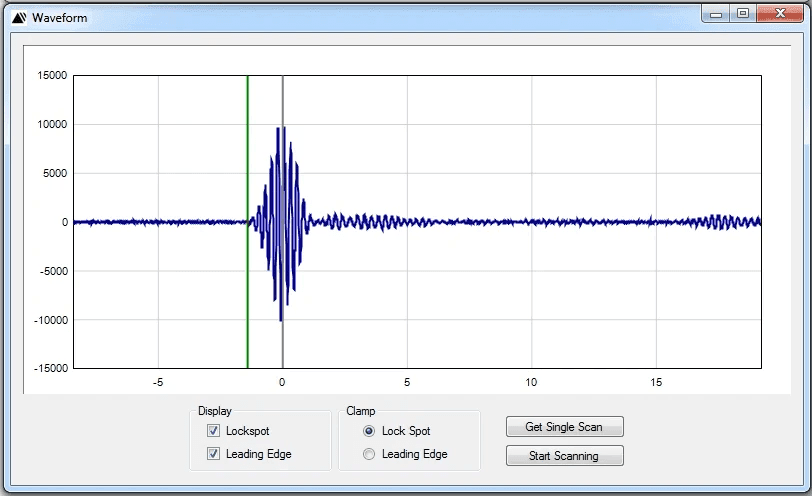The image size is (812, 496).
Task: Click the x-axis label -5
Action: (158, 382)
